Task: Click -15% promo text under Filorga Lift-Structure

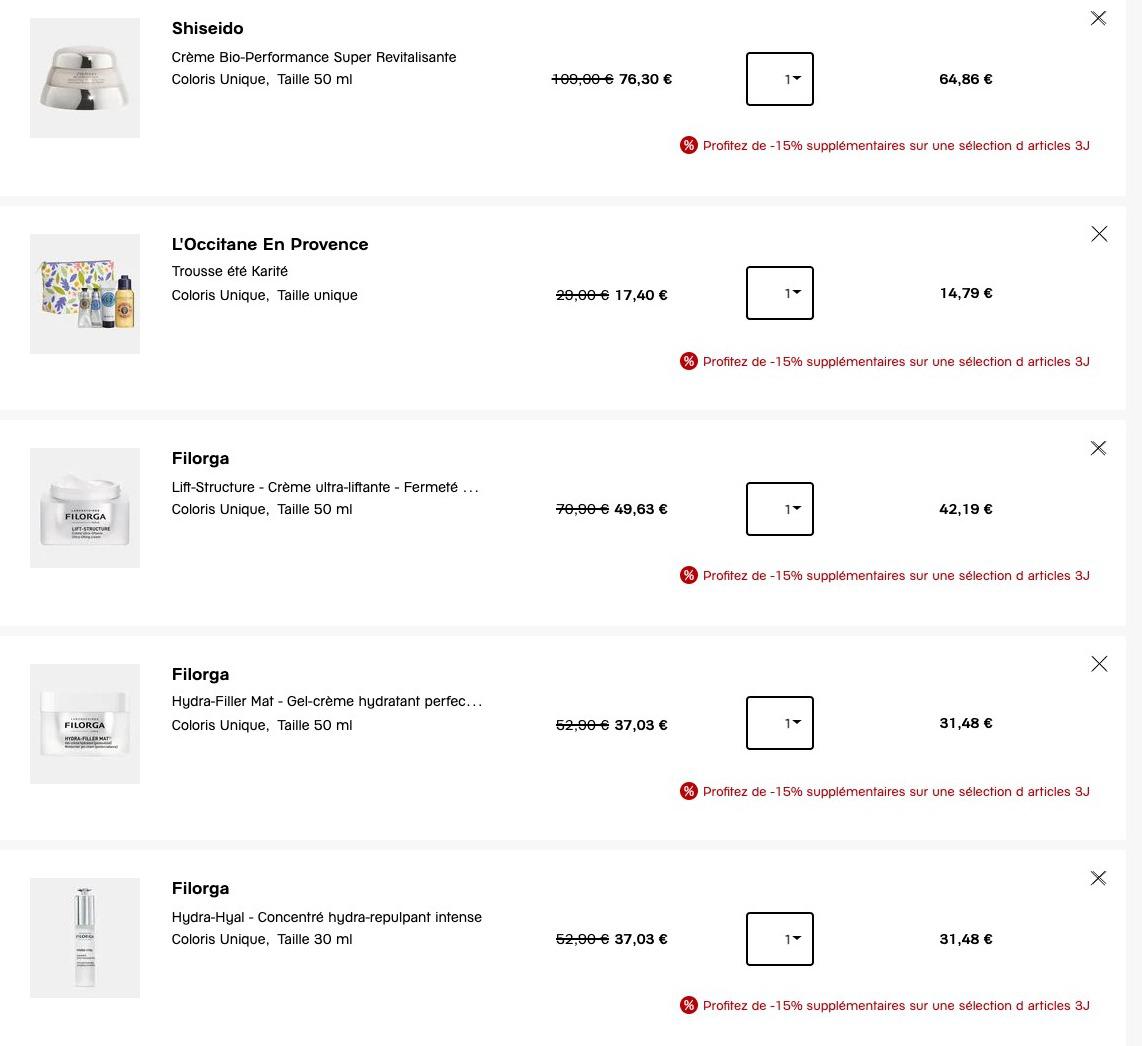Action: (896, 575)
